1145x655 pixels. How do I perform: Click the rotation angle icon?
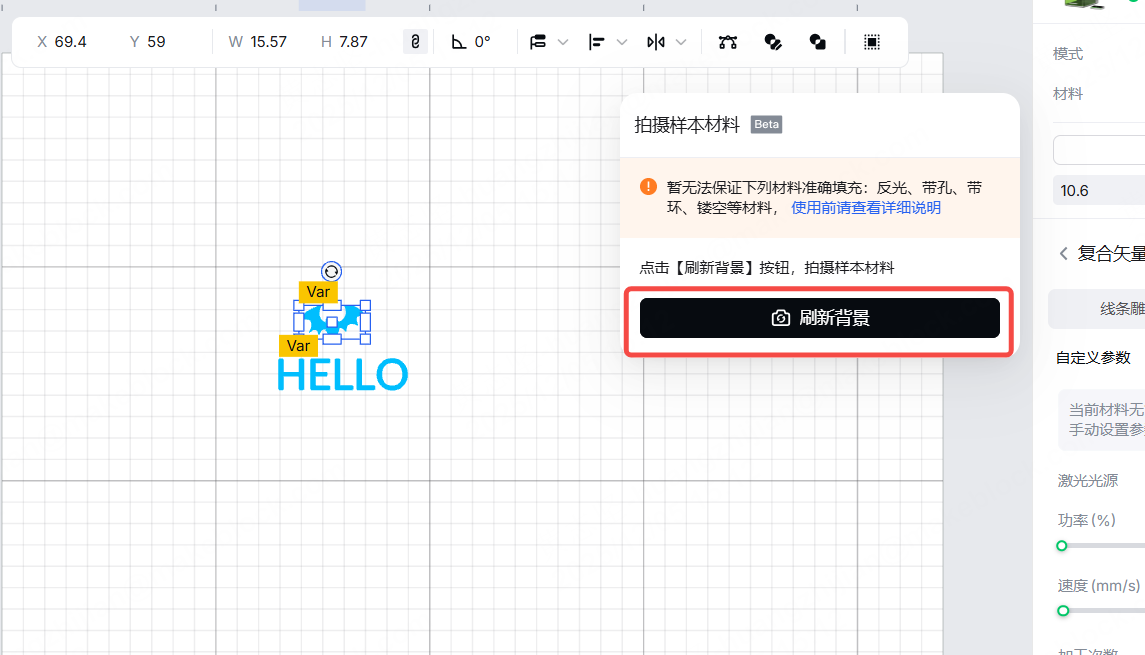459,42
